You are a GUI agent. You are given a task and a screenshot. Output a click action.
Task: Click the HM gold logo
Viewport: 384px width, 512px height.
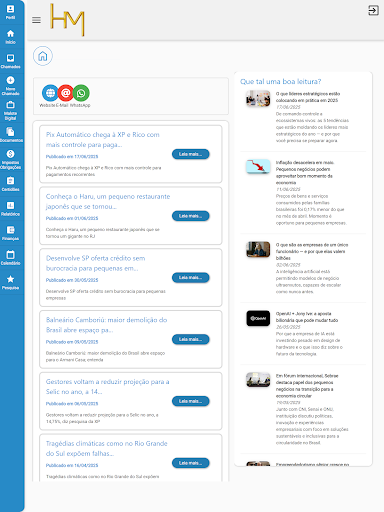point(67,20)
